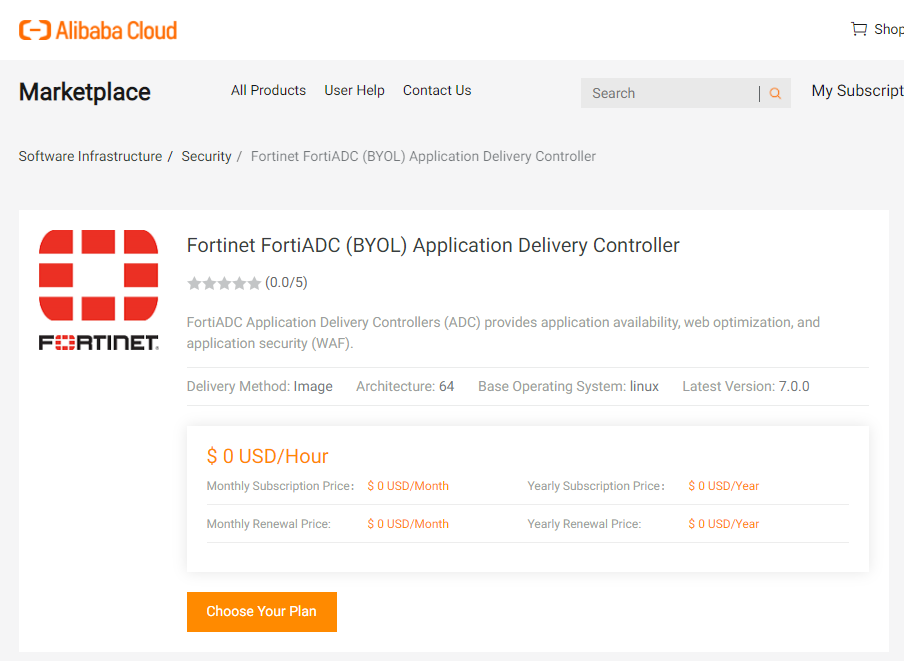Image resolution: width=904 pixels, height=661 pixels.
Task: Click the Marketplace heading
Action: pyautogui.click(x=84, y=91)
